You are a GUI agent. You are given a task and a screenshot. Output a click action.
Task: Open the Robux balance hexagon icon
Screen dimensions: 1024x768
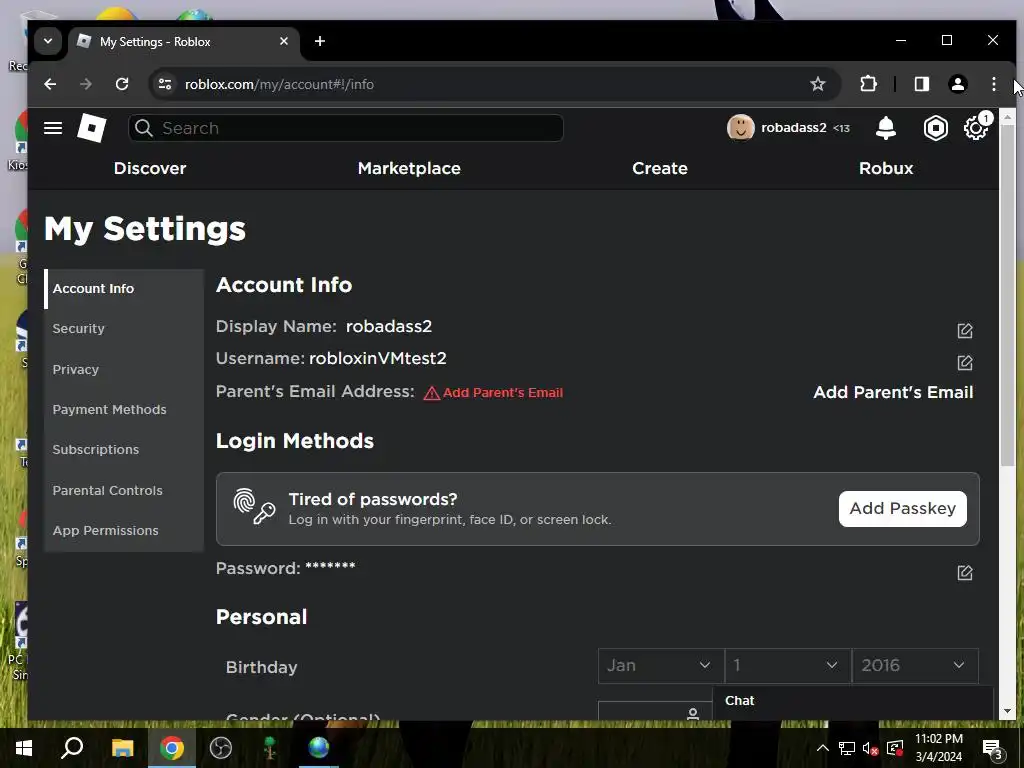[x=935, y=128]
